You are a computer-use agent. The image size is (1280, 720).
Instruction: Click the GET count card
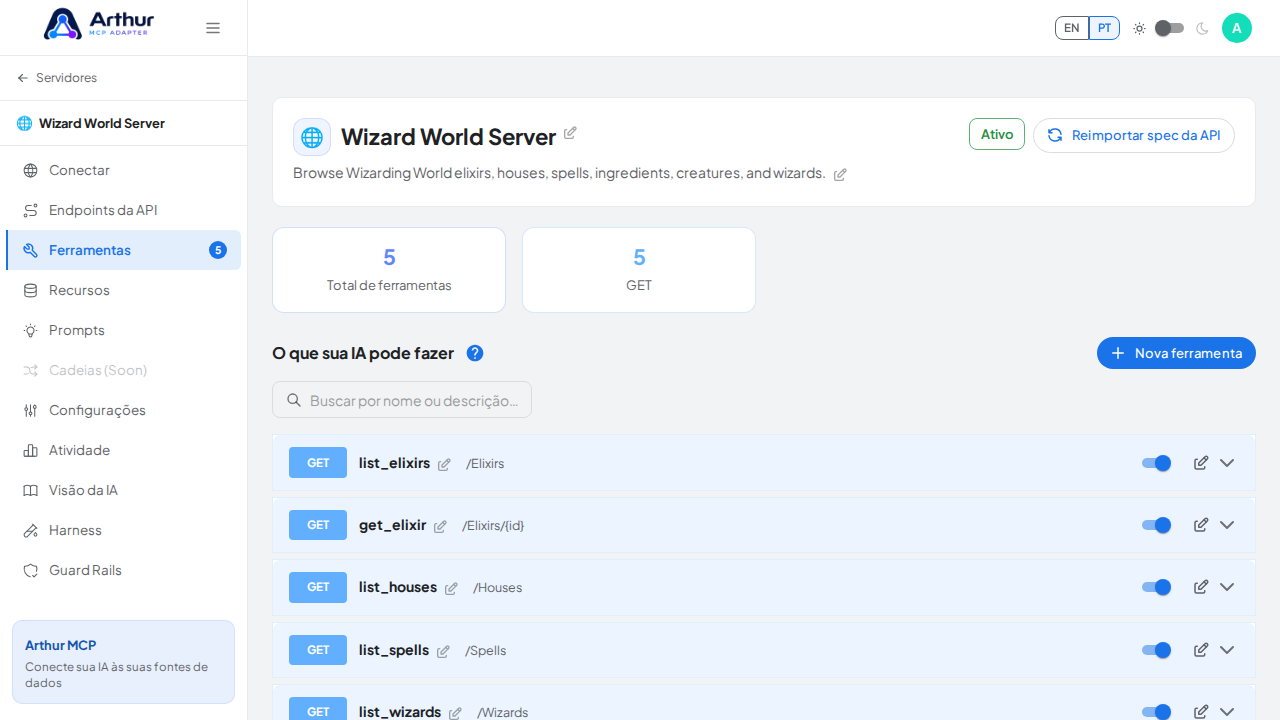639,270
